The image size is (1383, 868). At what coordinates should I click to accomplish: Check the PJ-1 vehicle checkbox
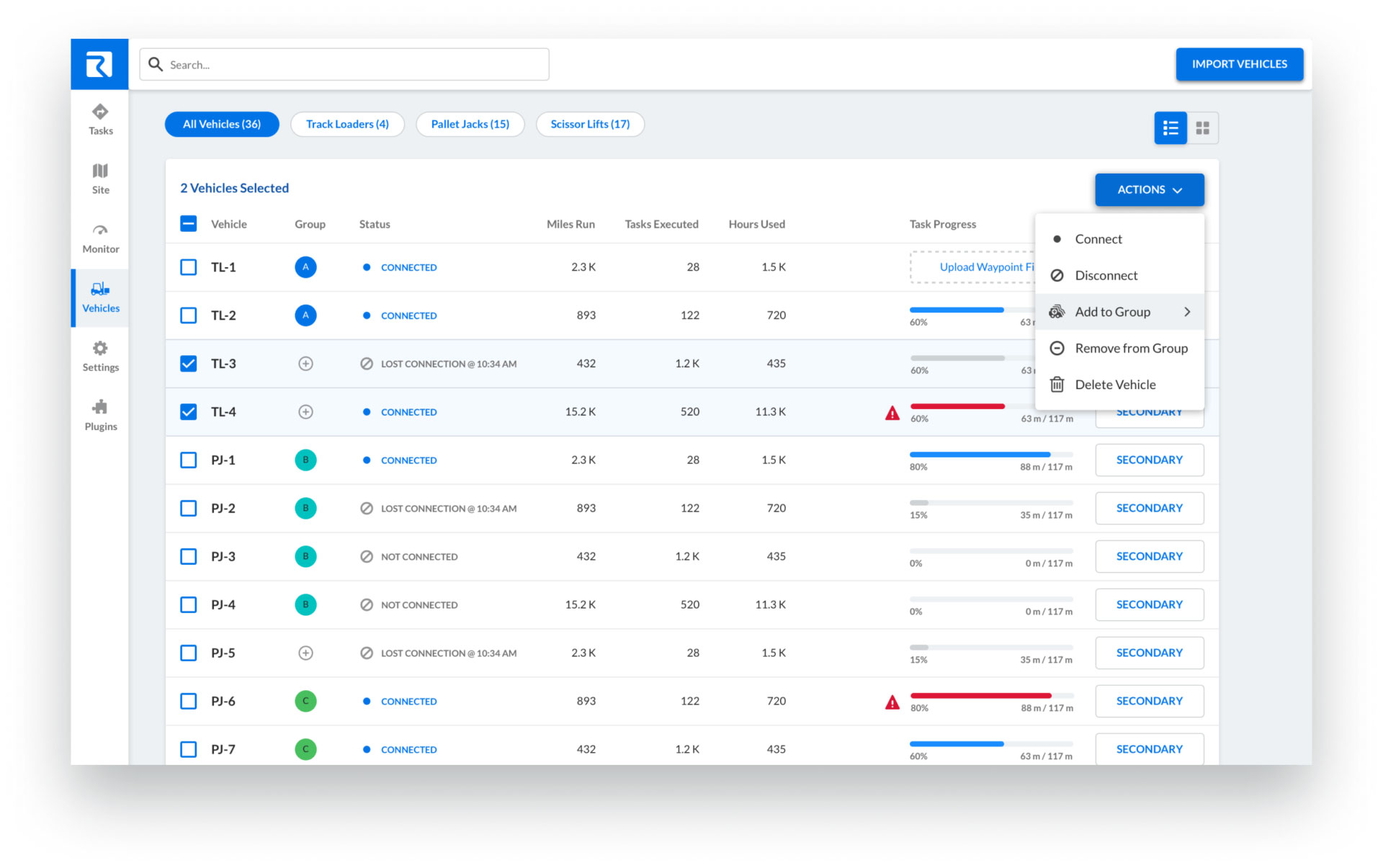[188, 460]
